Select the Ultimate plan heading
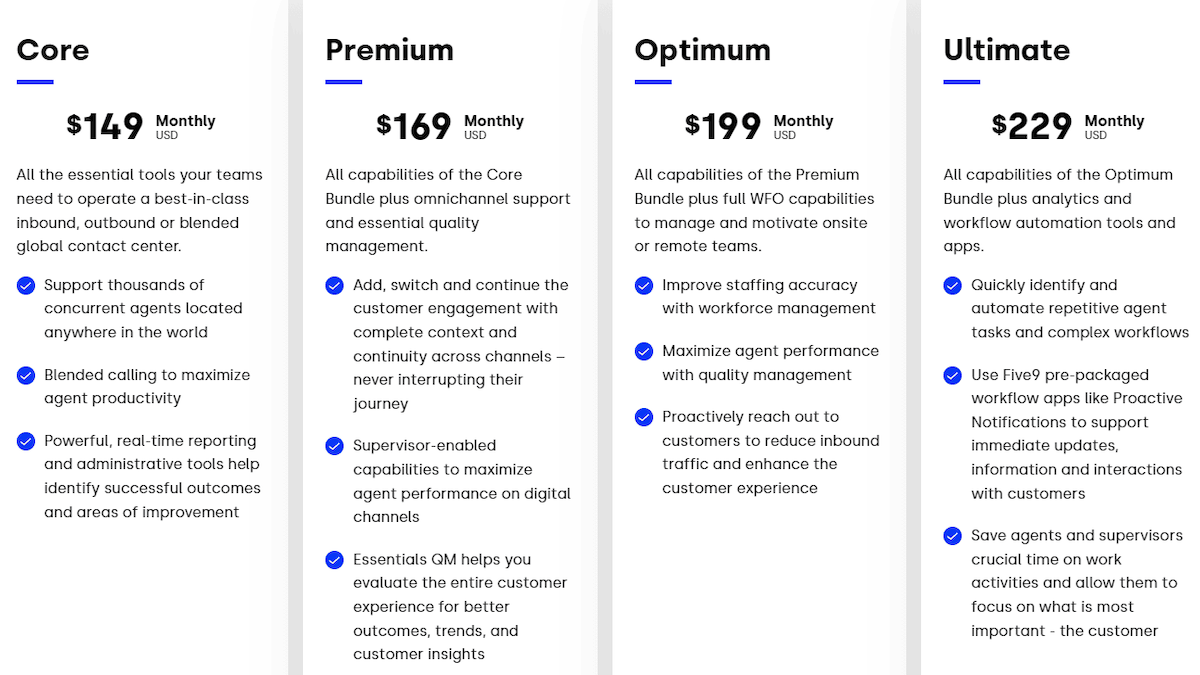1200x675 pixels. tap(1006, 50)
